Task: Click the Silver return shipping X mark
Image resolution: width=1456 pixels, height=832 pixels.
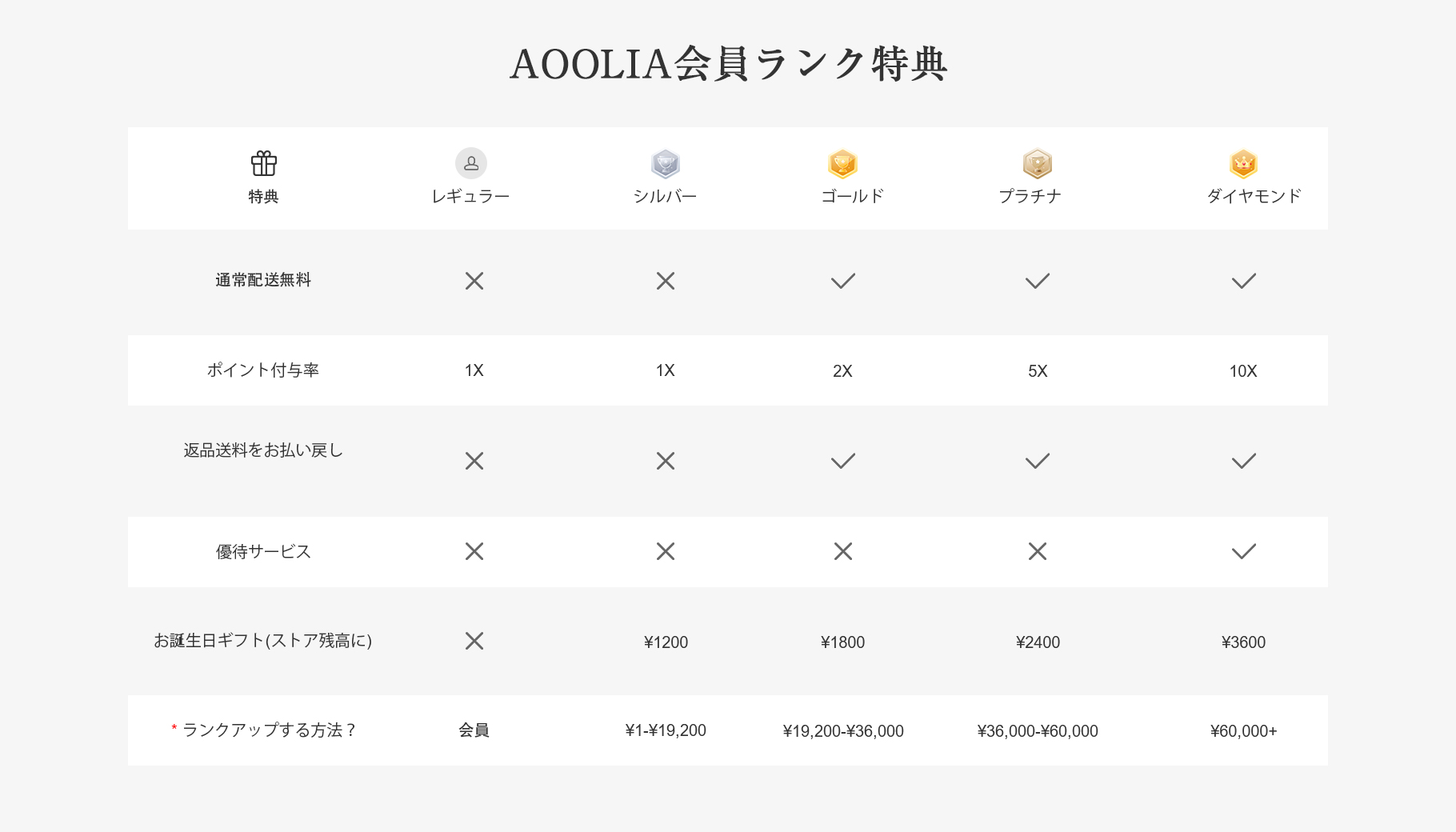Action: 665,461
